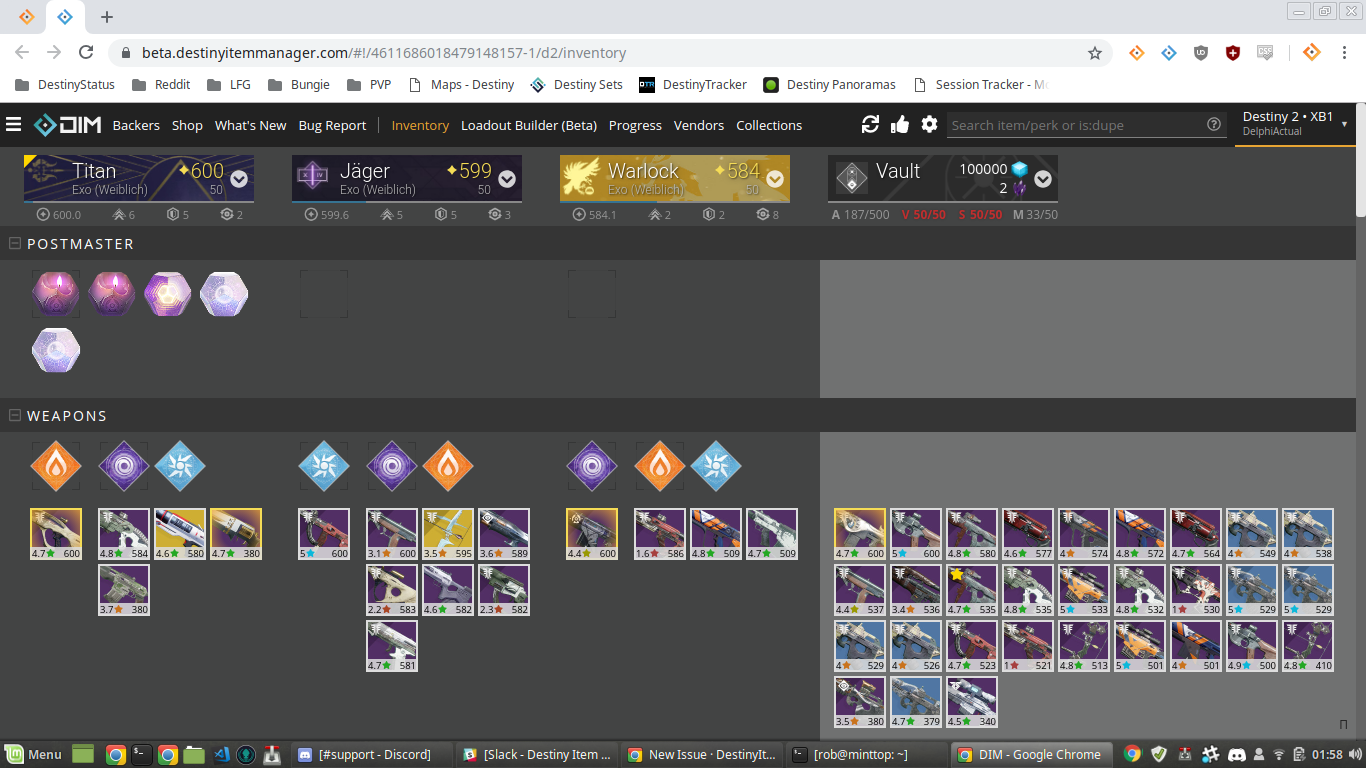Open the Destiny 2 XB1 account dropdown
Viewport: 1366px width, 768px height.
pos(1293,123)
